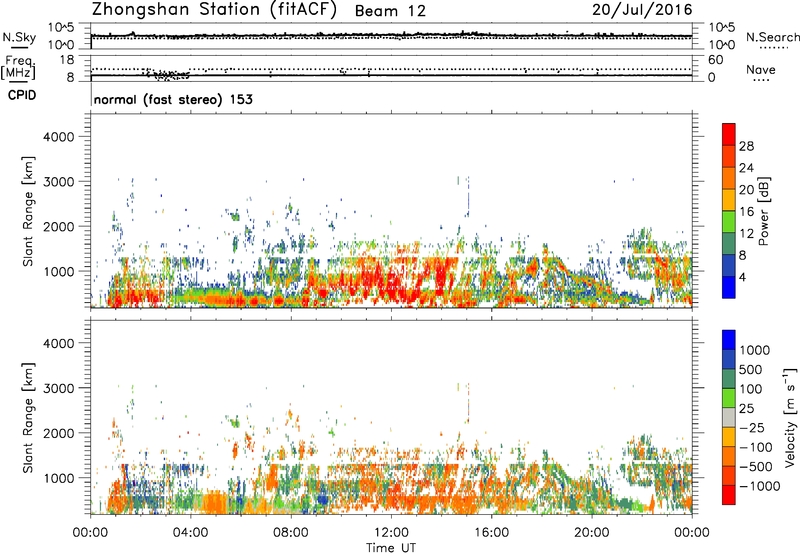The width and height of the screenshot is (800, 554).
Task: Click the "18" tick on the frequency axis
Action: pos(67,60)
